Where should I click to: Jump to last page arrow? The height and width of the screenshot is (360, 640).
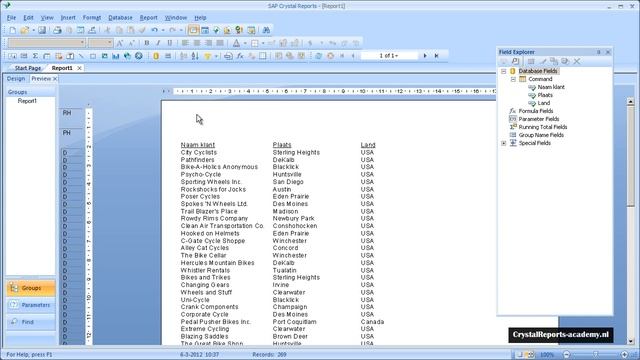point(436,56)
